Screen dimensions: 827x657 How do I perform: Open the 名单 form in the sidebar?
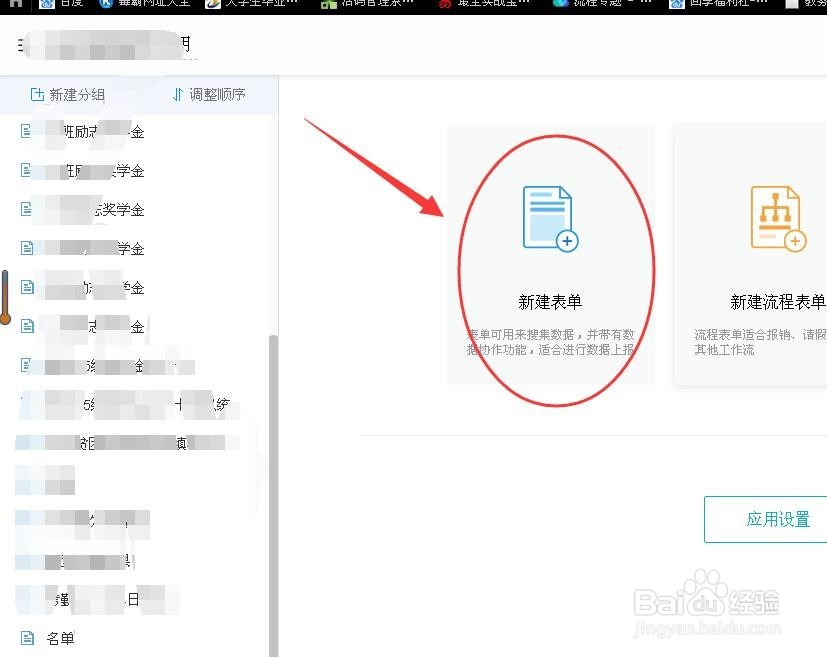pos(60,638)
